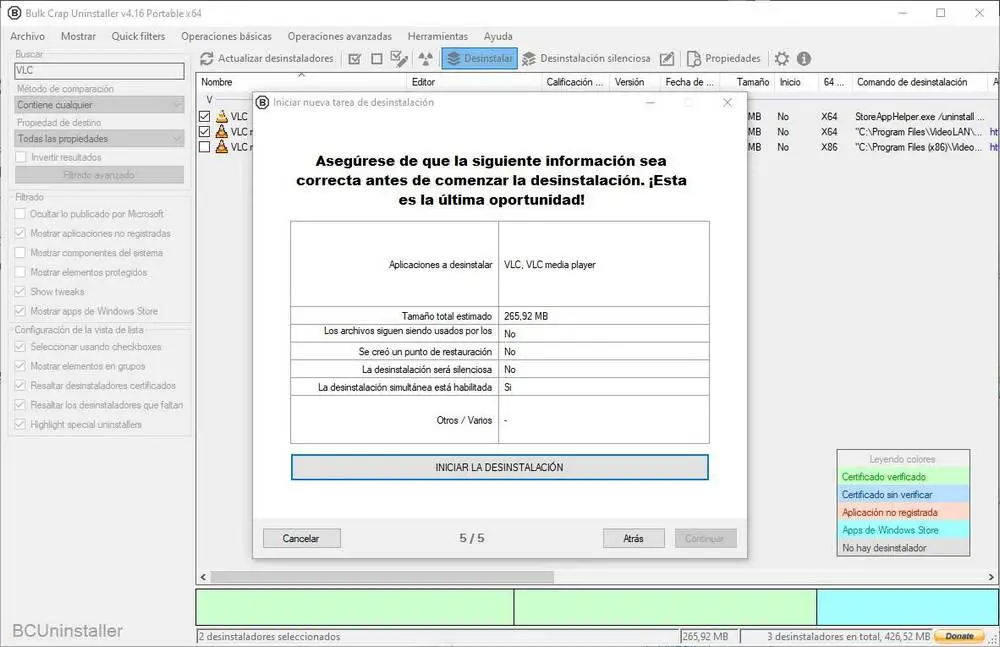Click Apps de Windows Store cyan legend
This screenshot has height=647, width=1000.
(903, 530)
